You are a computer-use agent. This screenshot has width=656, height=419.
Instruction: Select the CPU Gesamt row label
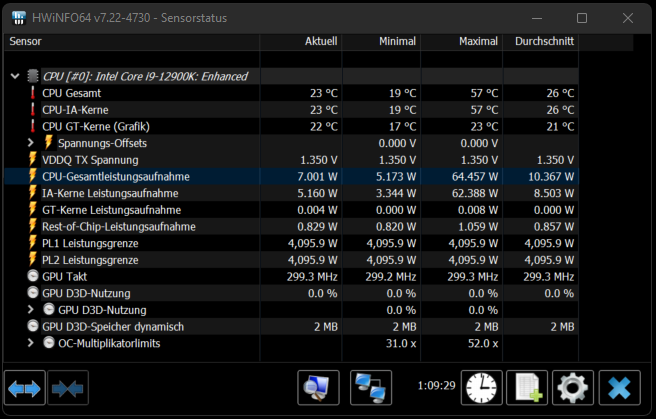click(x=72, y=93)
